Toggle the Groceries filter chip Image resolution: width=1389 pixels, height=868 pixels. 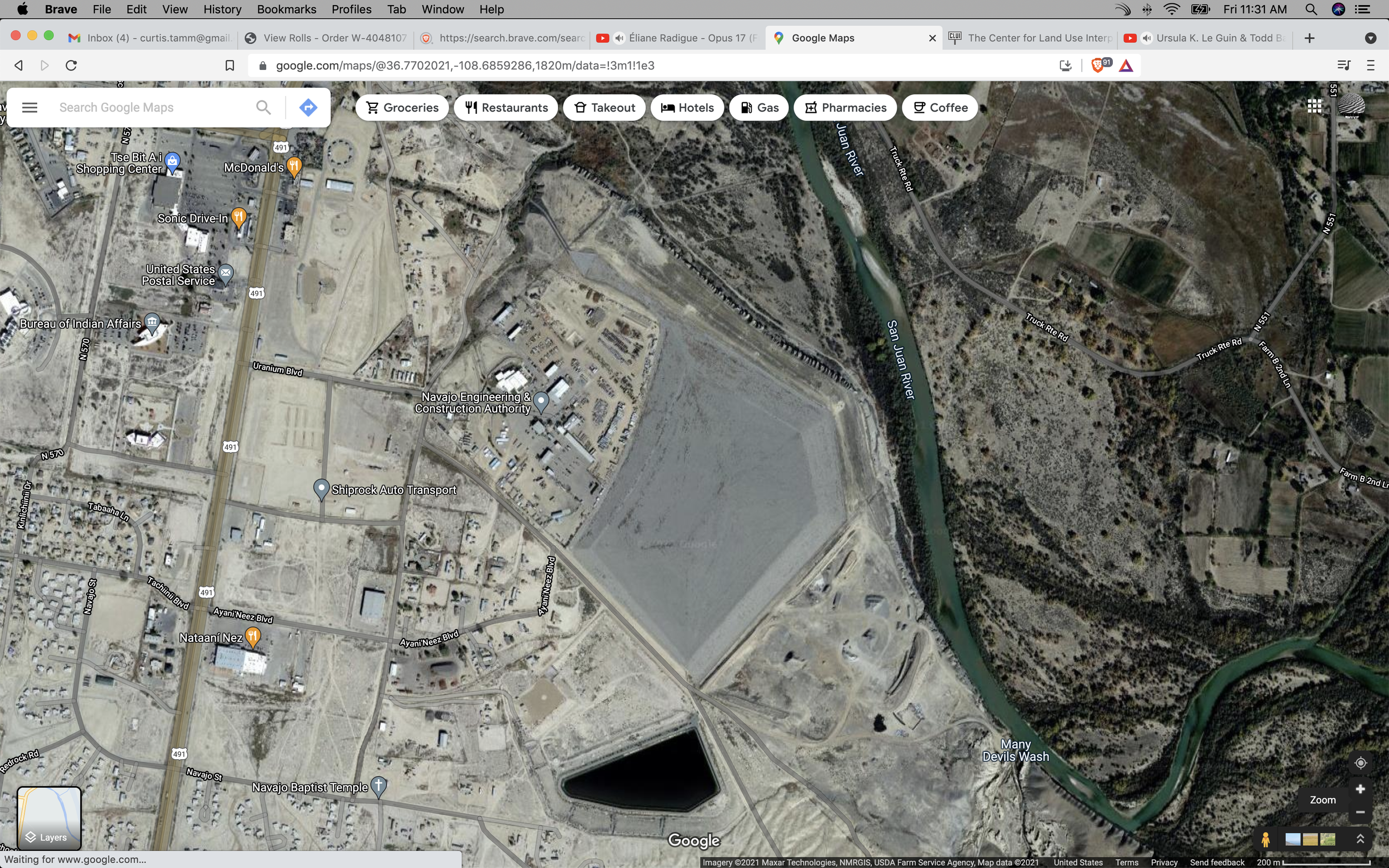pos(402,107)
